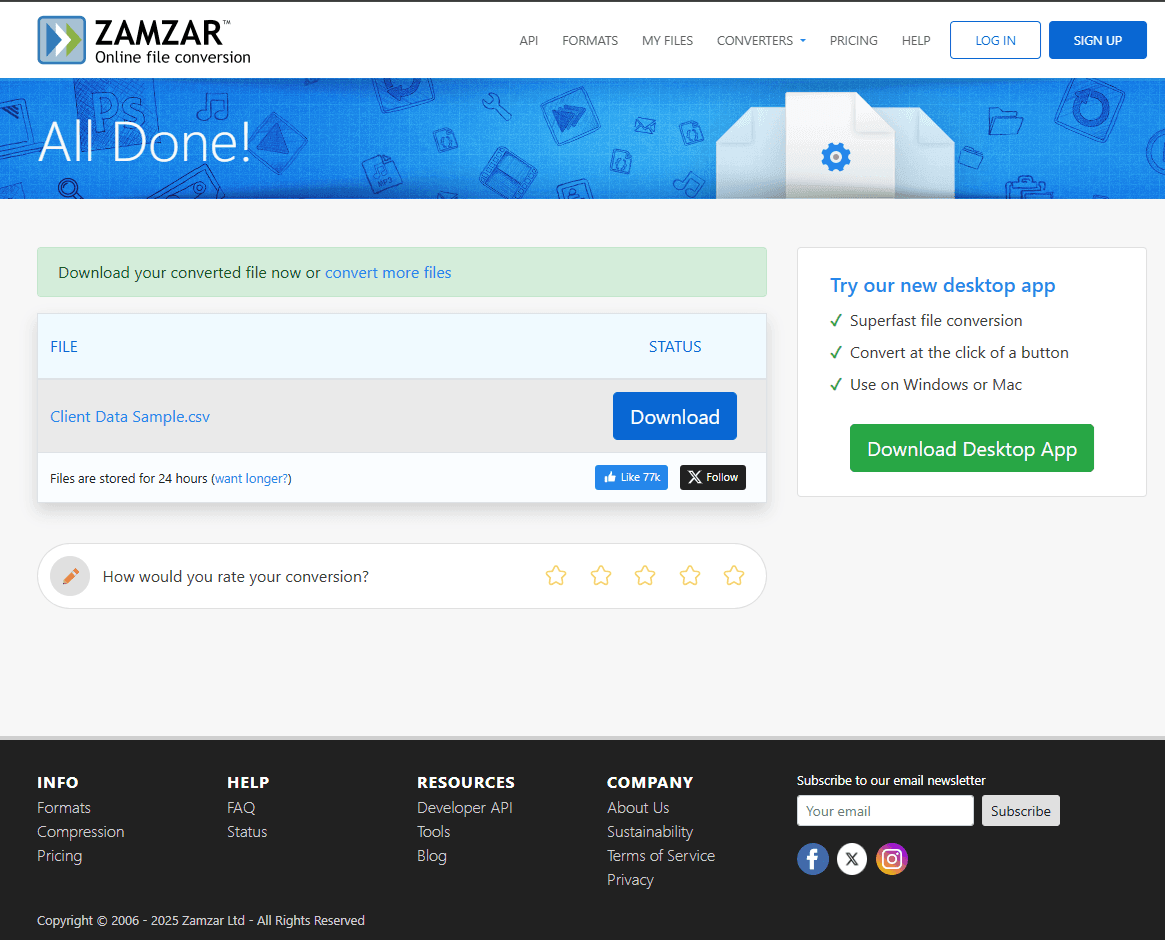Image resolution: width=1165 pixels, height=940 pixels.
Task: Click the Superfast file conversion text
Action: click(x=935, y=320)
